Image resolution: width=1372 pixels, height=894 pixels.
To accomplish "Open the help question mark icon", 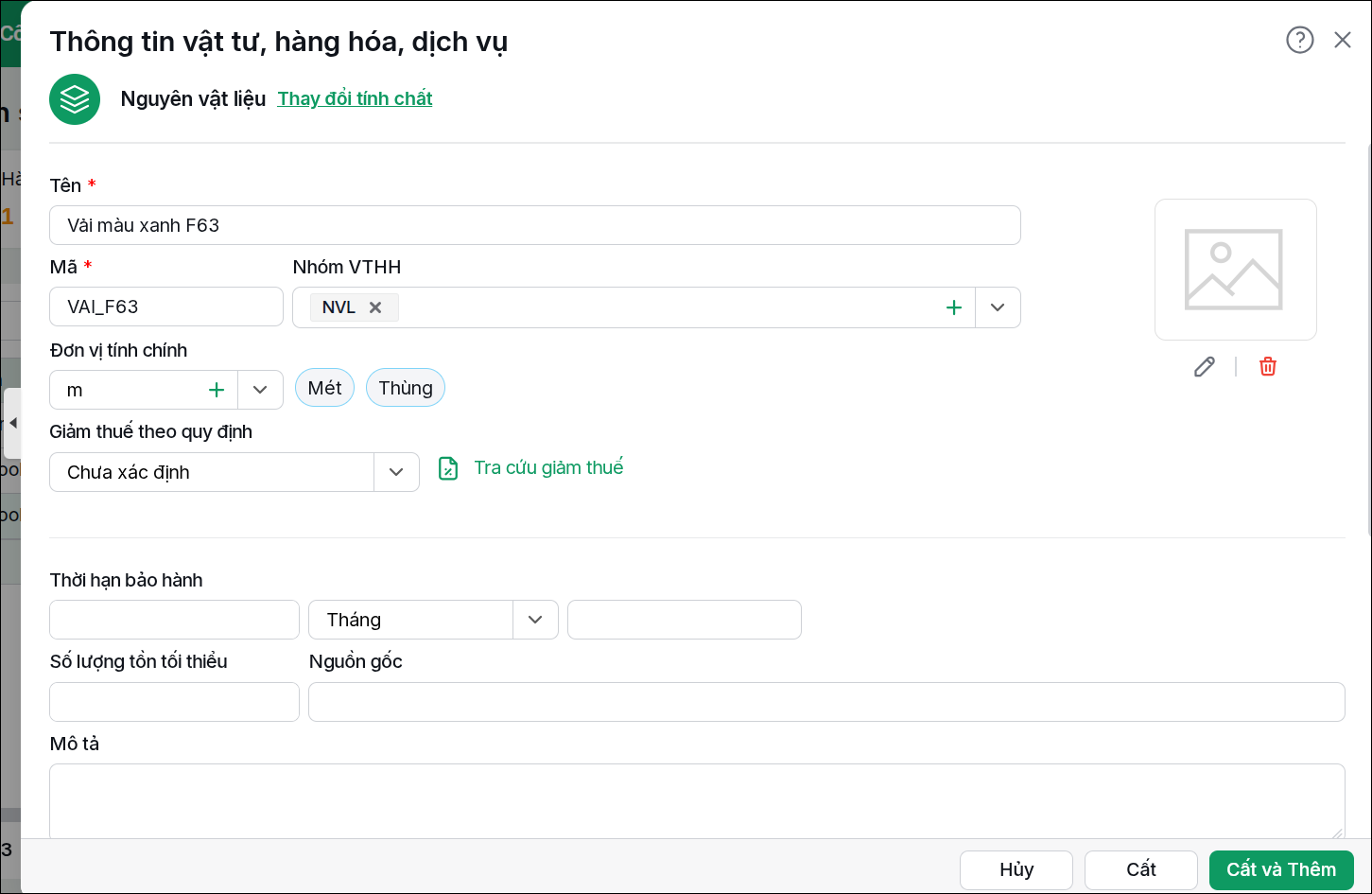I will (1300, 40).
